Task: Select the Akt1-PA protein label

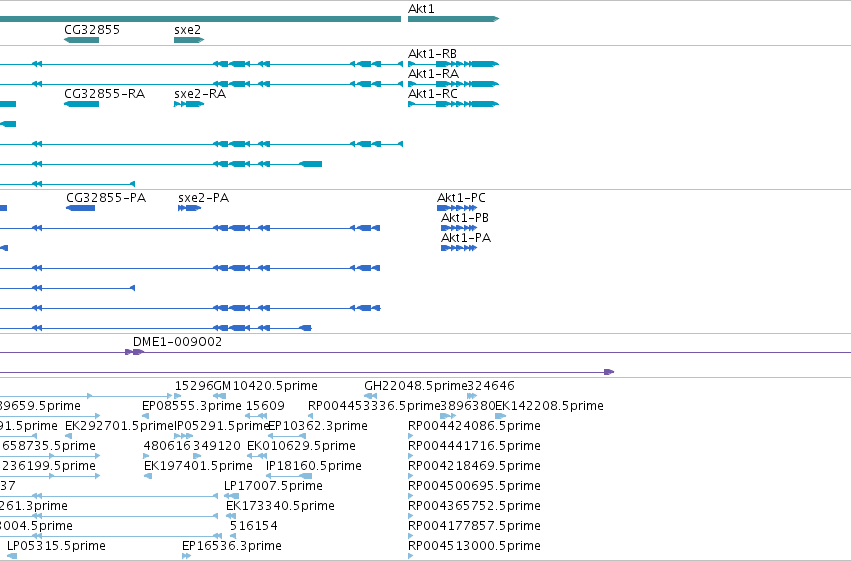Action: point(466,238)
